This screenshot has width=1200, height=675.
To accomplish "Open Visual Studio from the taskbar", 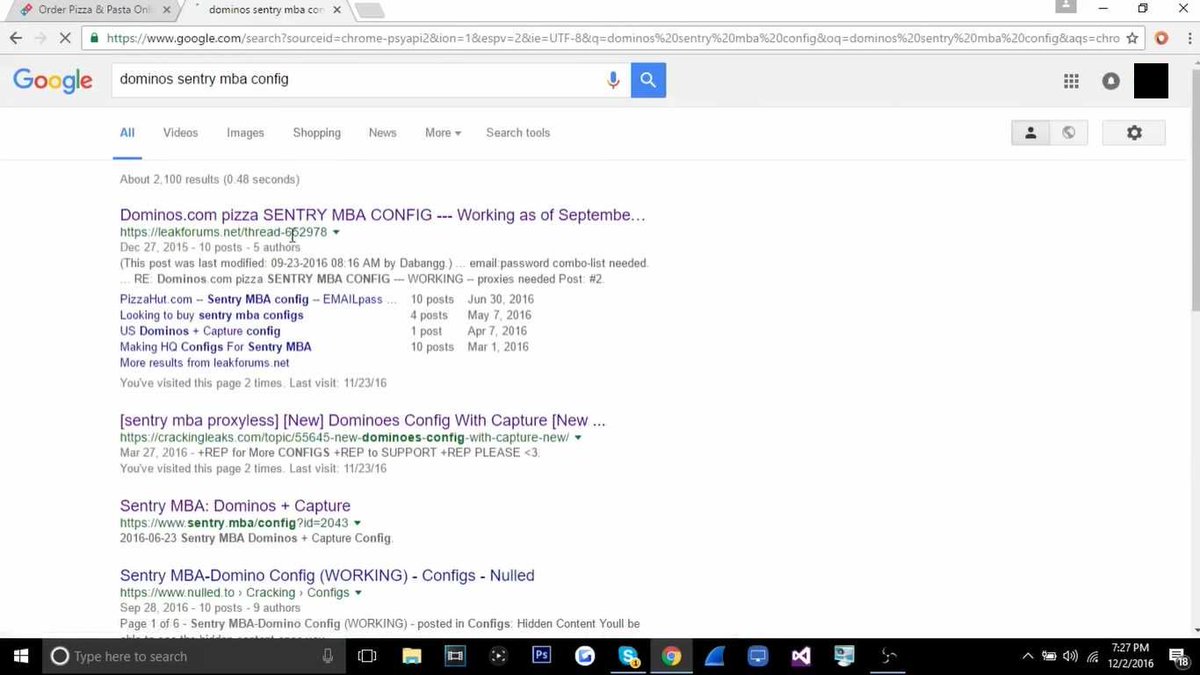I will click(x=800, y=656).
